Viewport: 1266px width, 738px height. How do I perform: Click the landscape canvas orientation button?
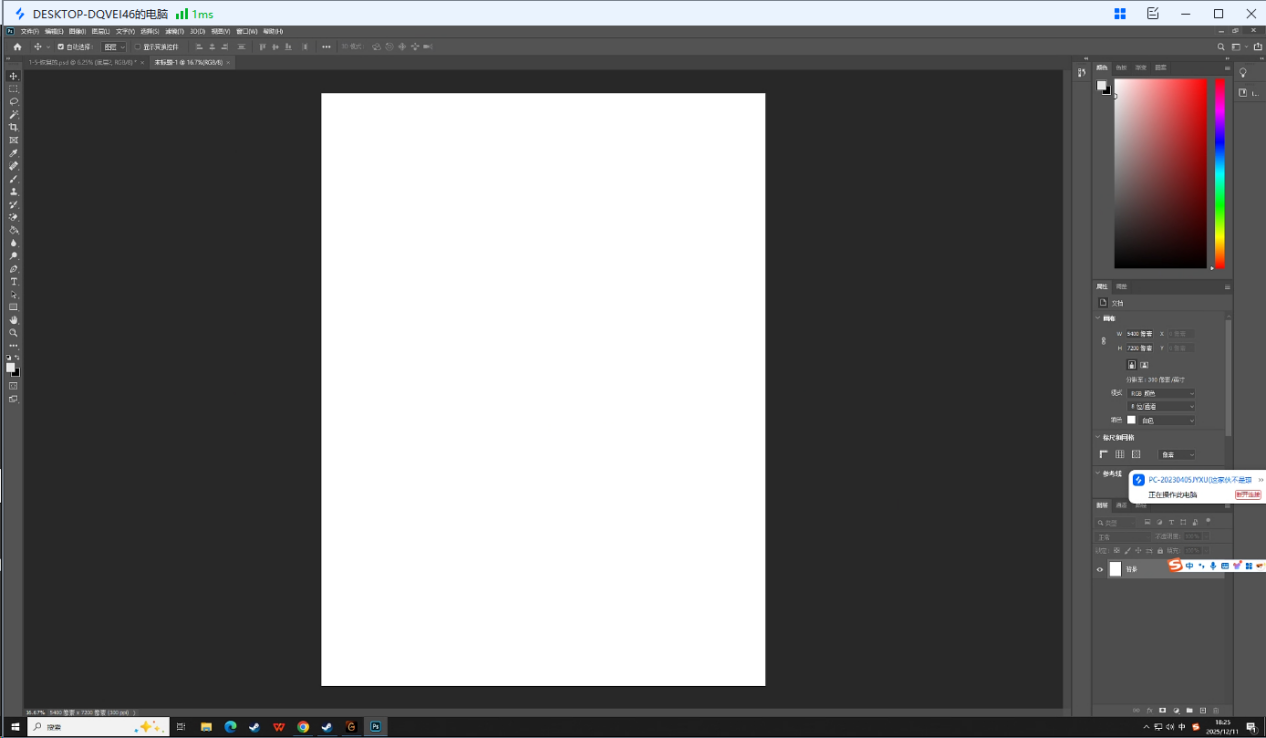[1144, 365]
